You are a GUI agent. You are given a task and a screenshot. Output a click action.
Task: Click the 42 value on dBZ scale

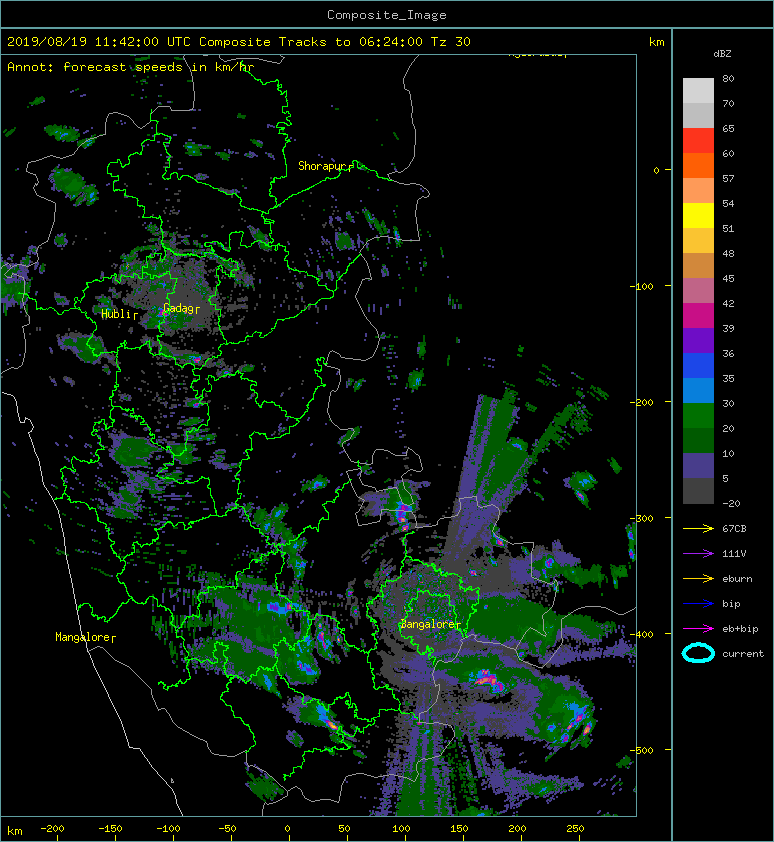[x=728, y=303]
